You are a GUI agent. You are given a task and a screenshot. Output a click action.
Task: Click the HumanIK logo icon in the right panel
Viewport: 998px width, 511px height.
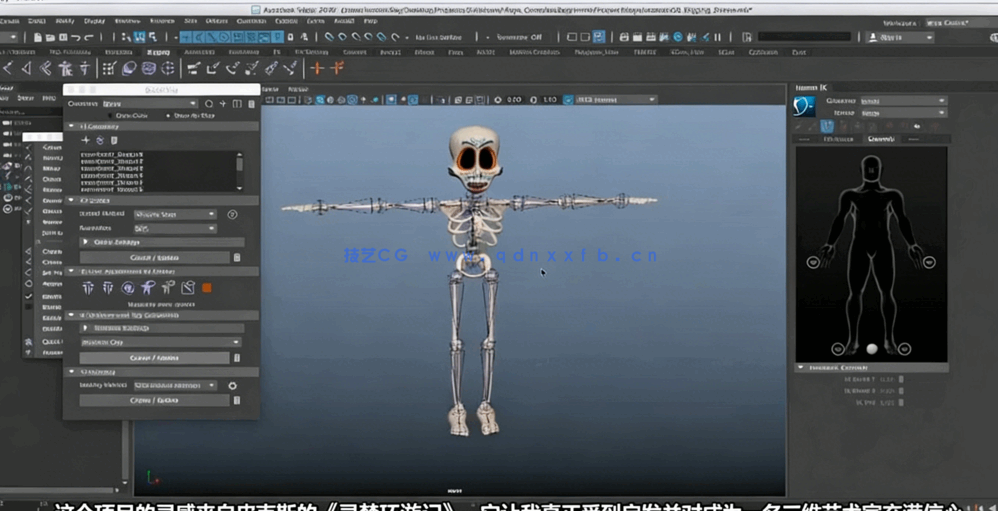click(805, 106)
